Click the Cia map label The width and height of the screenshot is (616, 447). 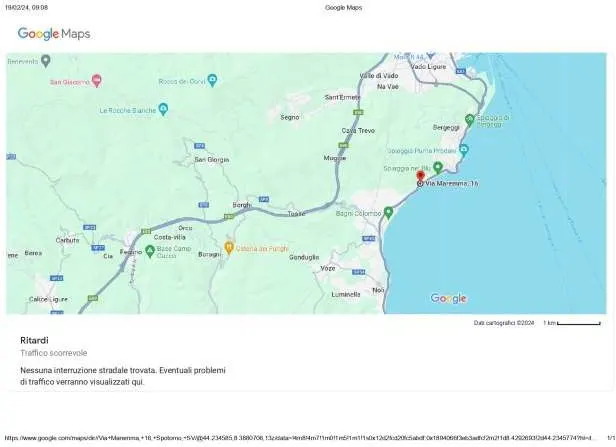coord(108,256)
